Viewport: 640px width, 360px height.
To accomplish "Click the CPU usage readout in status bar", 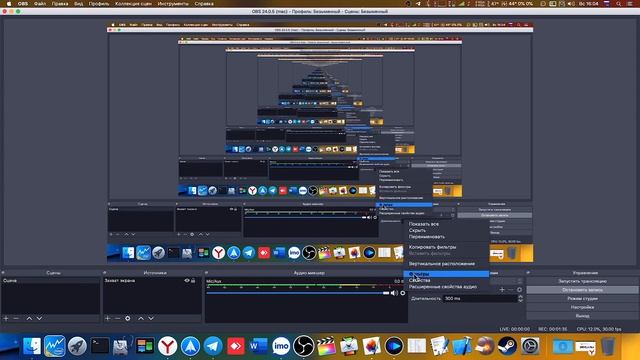I will point(599,329).
